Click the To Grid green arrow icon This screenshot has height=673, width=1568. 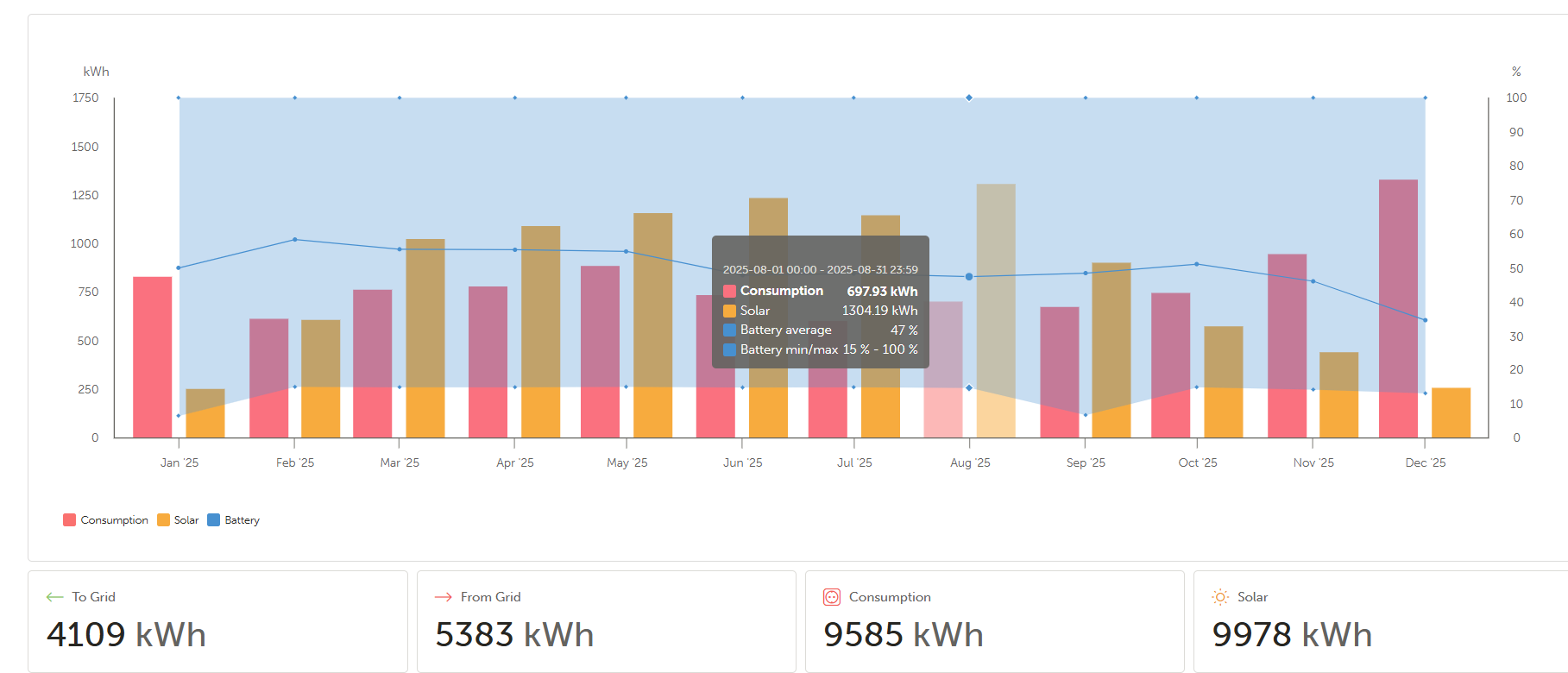click(55, 597)
